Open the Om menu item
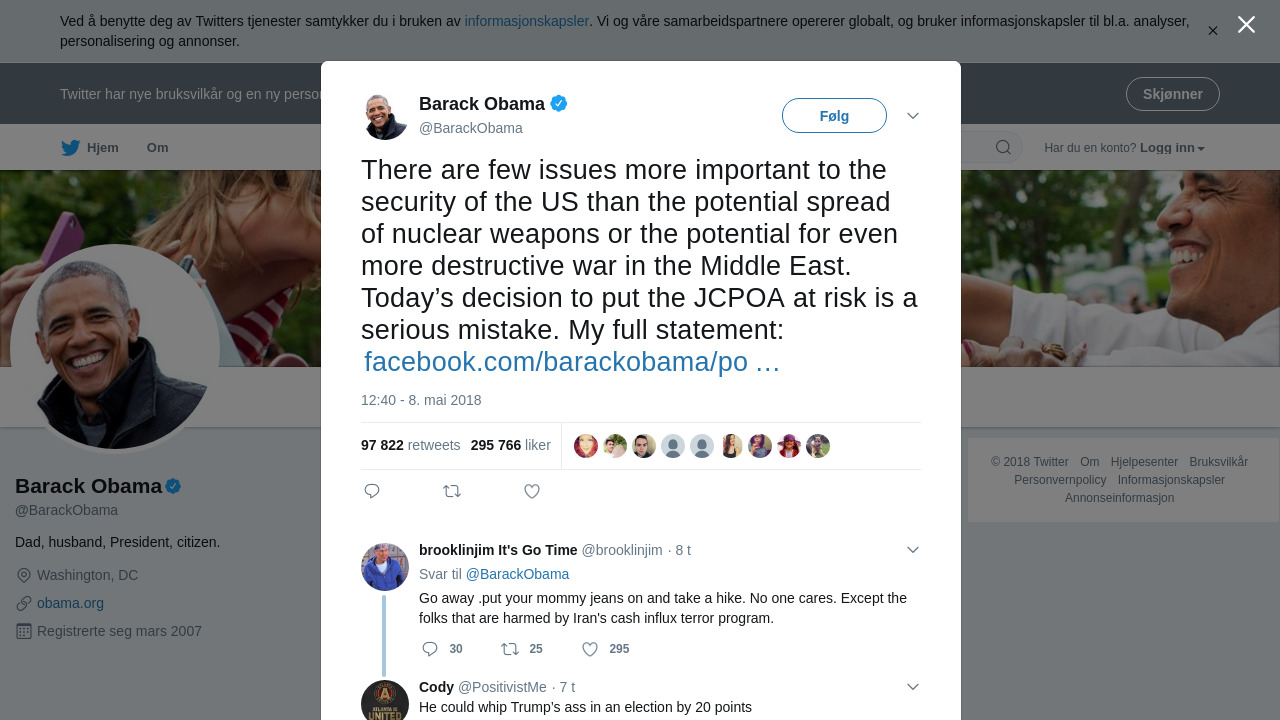Image resolution: width=1280 pixels, height=720 pixels. tap(157, 148)
